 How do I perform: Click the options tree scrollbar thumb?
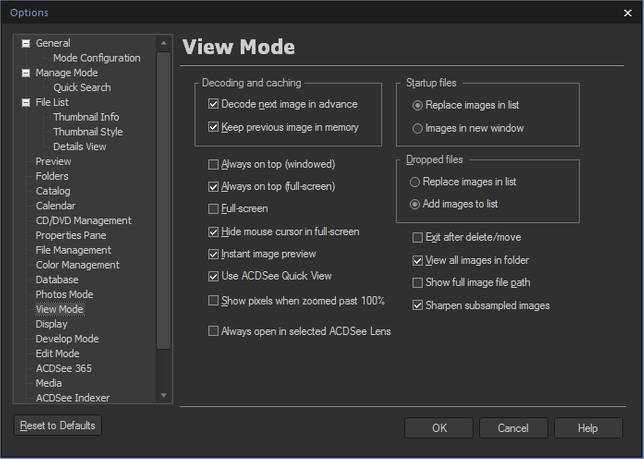point(163,201)
